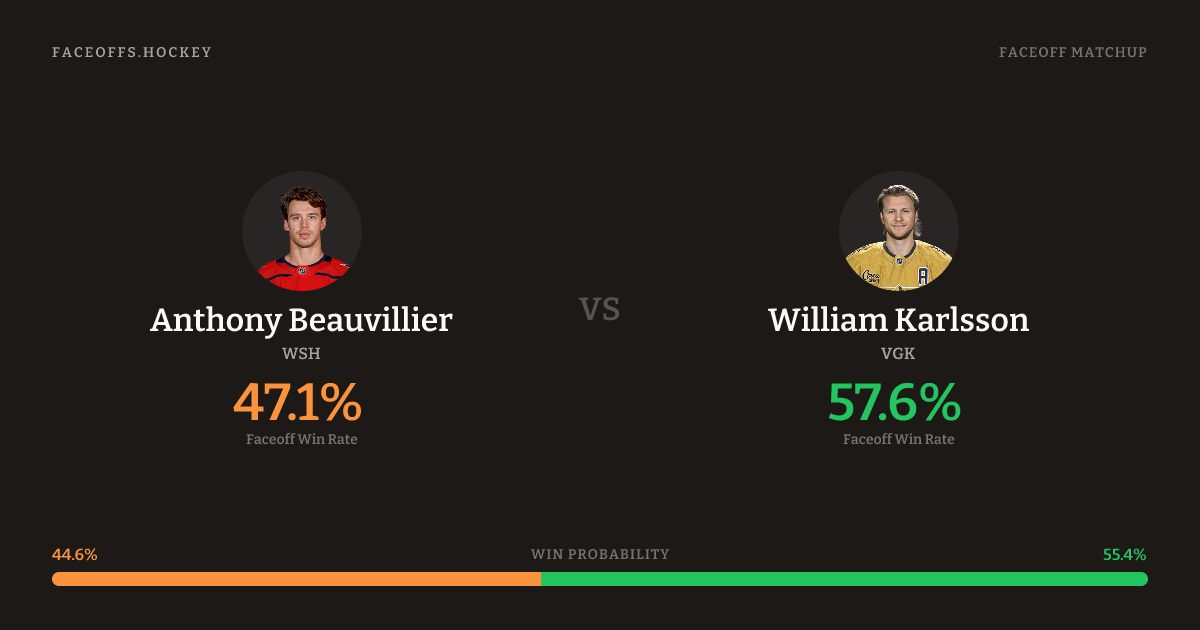Image resolution: width=1200 pixels, height=630 pixels.
Task: Click the 55.4% win probability value
Action: pos(1124,554)
